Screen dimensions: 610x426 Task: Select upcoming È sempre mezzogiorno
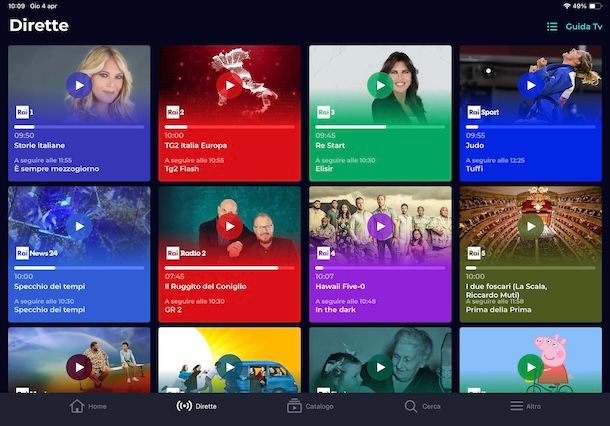pos(56,168)
